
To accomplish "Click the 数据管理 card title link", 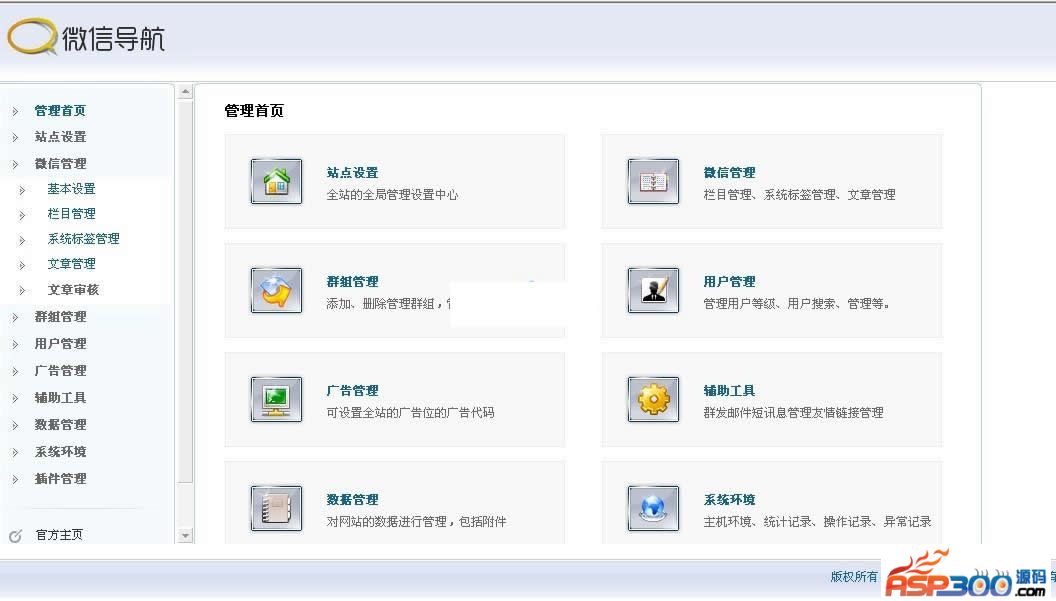I will 352,500.
